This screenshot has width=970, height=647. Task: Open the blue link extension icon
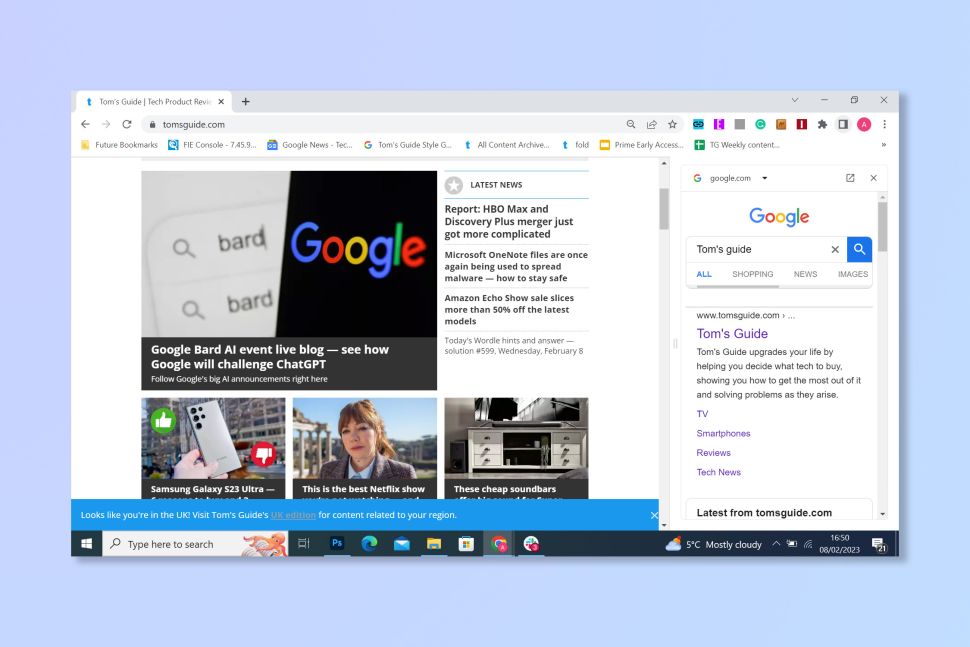click(698, 124)
